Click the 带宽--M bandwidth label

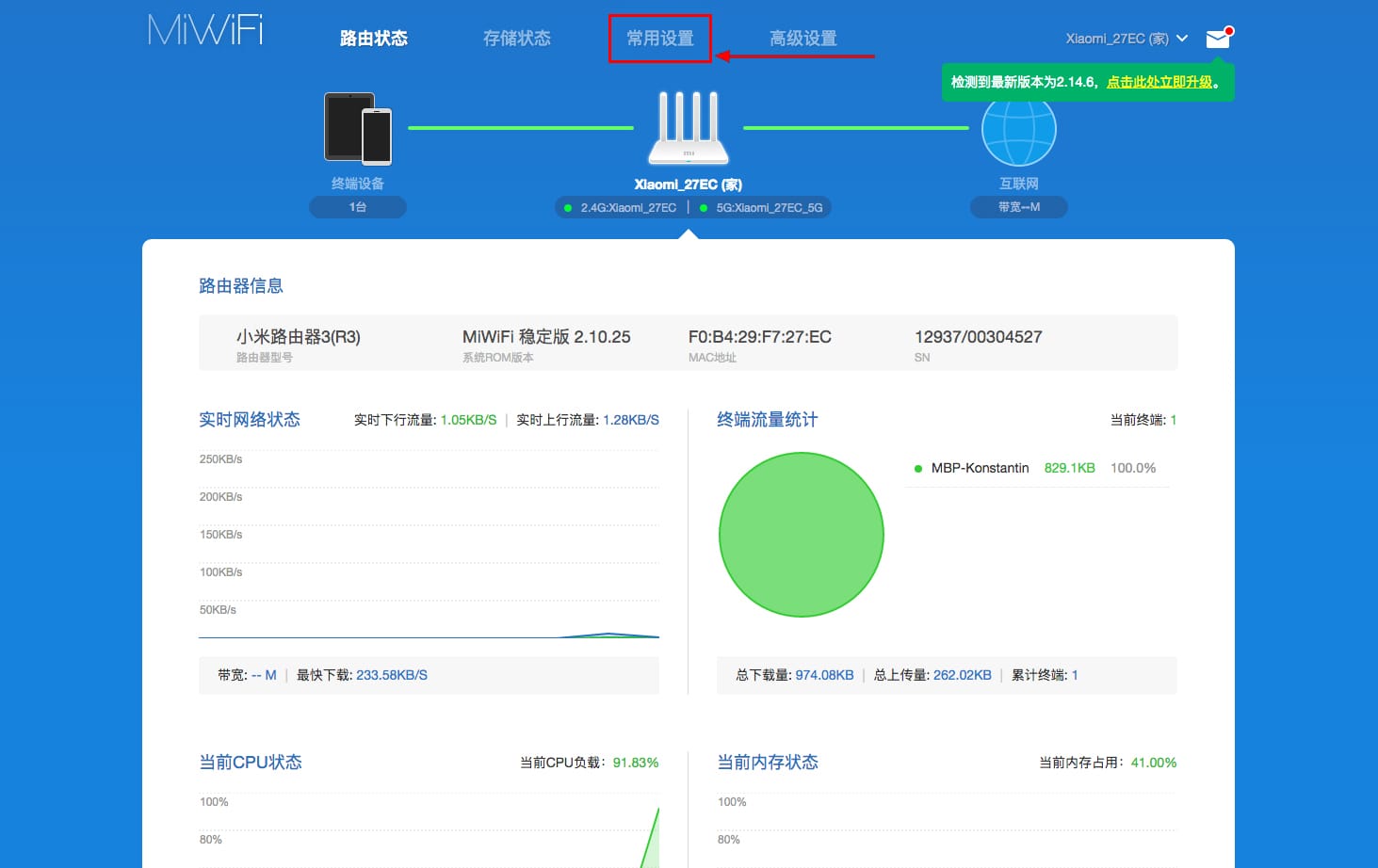pyautogui.click(x=1018, y=207)
